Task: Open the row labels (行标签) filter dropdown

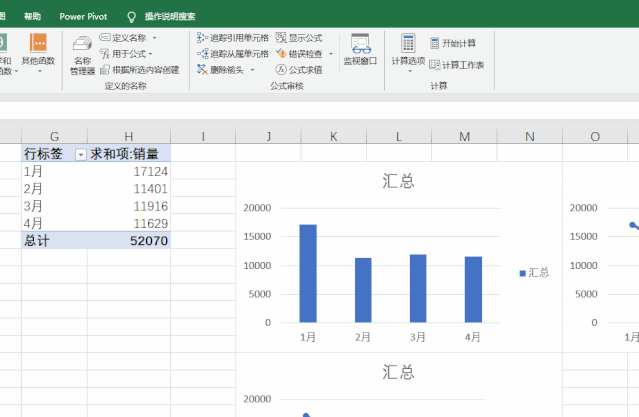Action: pos(80,155)
